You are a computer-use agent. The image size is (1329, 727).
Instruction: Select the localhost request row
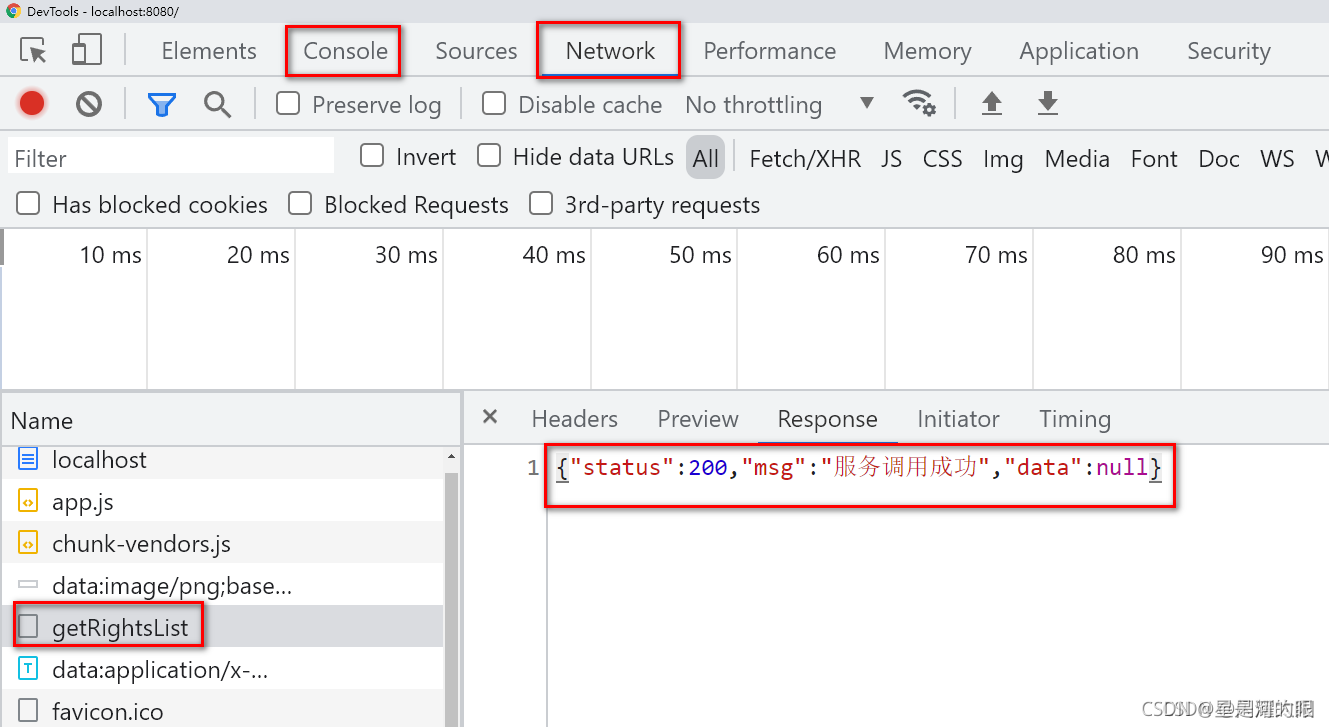222,460
